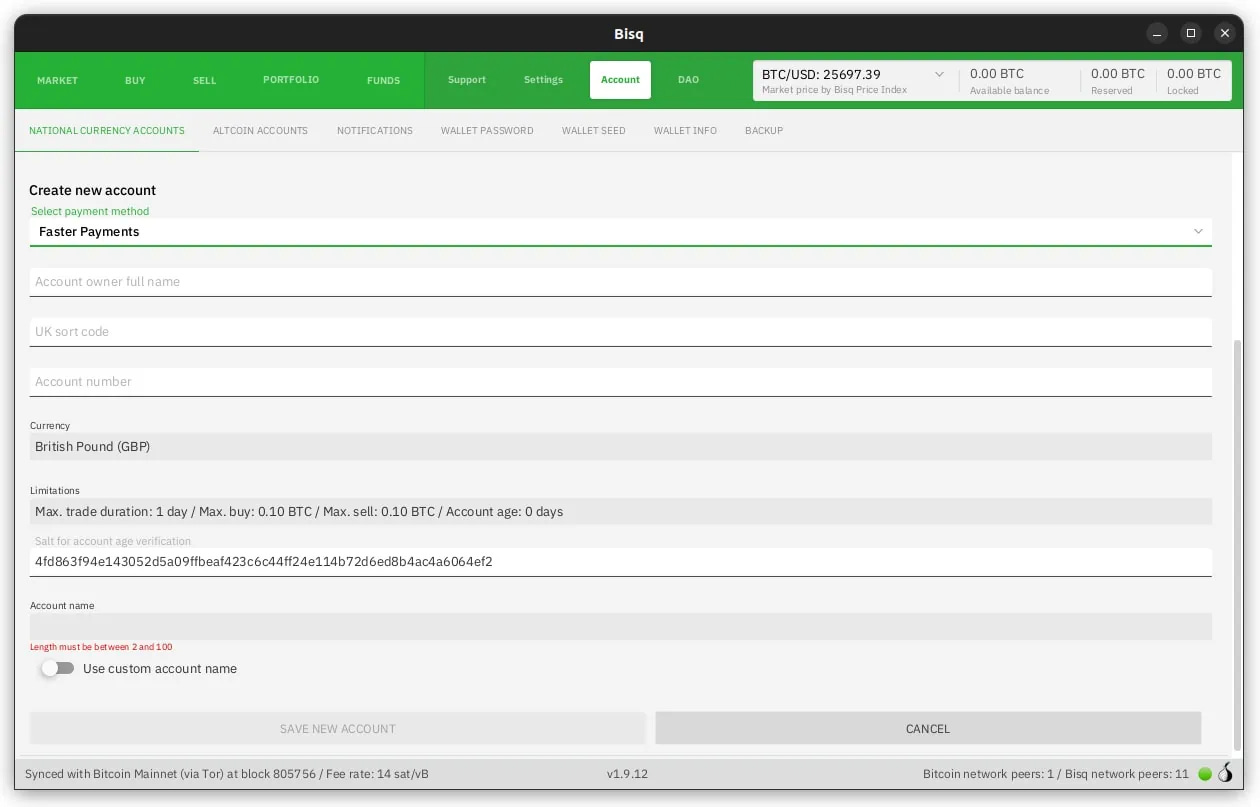Switch to National Currency Accounts tab
1260x807 pixels.
[107, 130]
